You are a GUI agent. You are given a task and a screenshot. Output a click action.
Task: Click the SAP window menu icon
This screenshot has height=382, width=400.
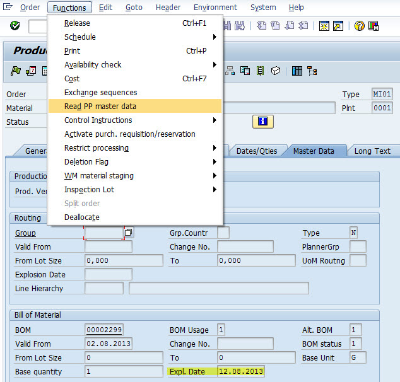[x=7, y=7]
